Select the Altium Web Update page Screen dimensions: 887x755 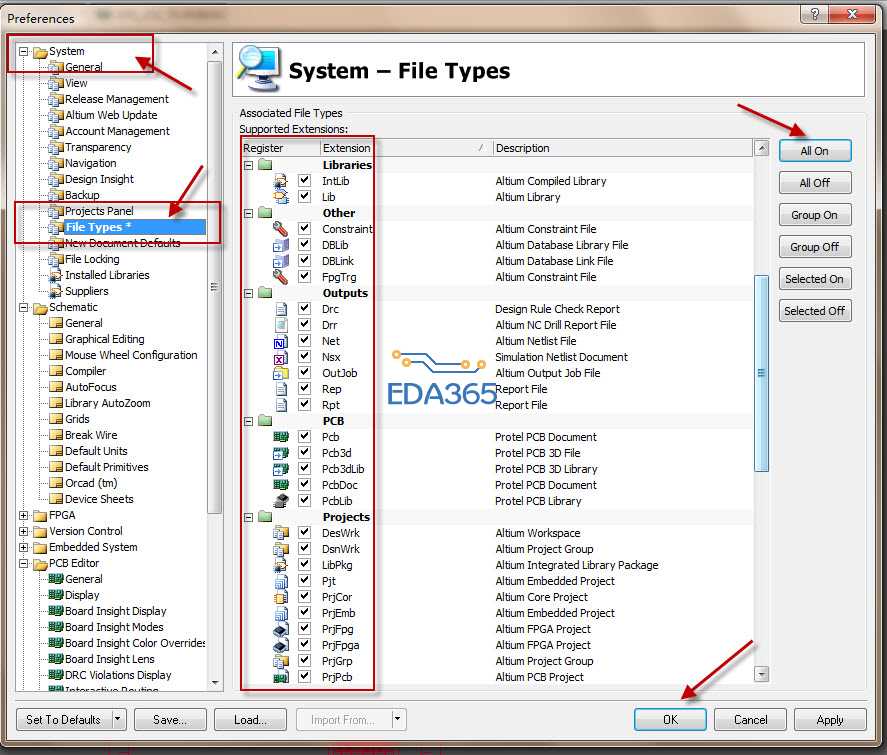point(111,115)
